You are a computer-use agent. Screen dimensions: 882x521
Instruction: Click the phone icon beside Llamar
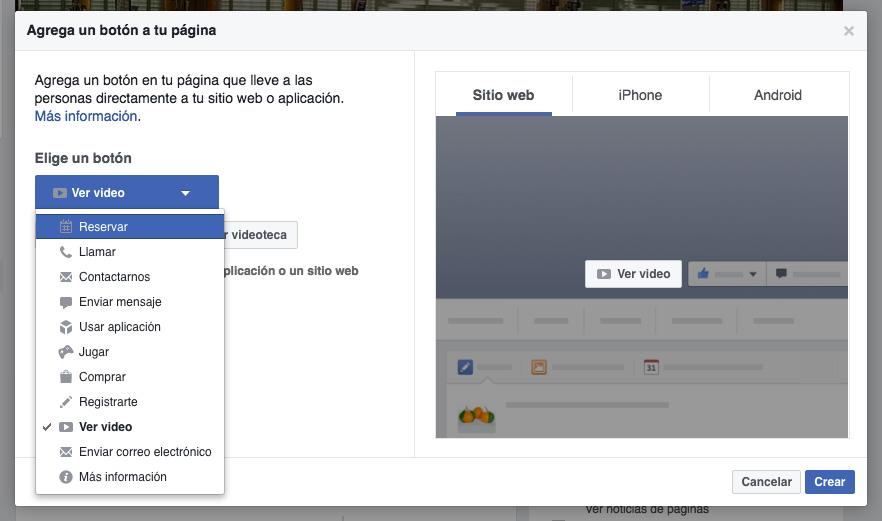coord(66,252)
